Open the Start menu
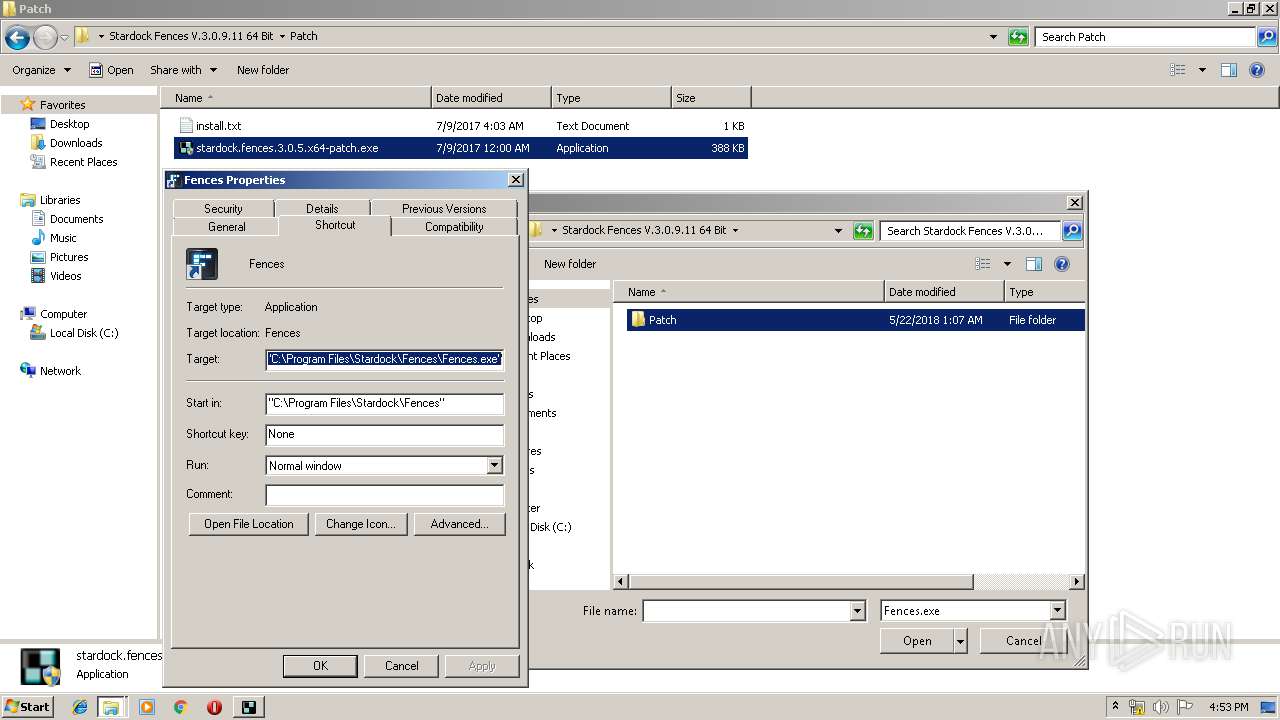1280x720 pixels. [x=28, y=707]
